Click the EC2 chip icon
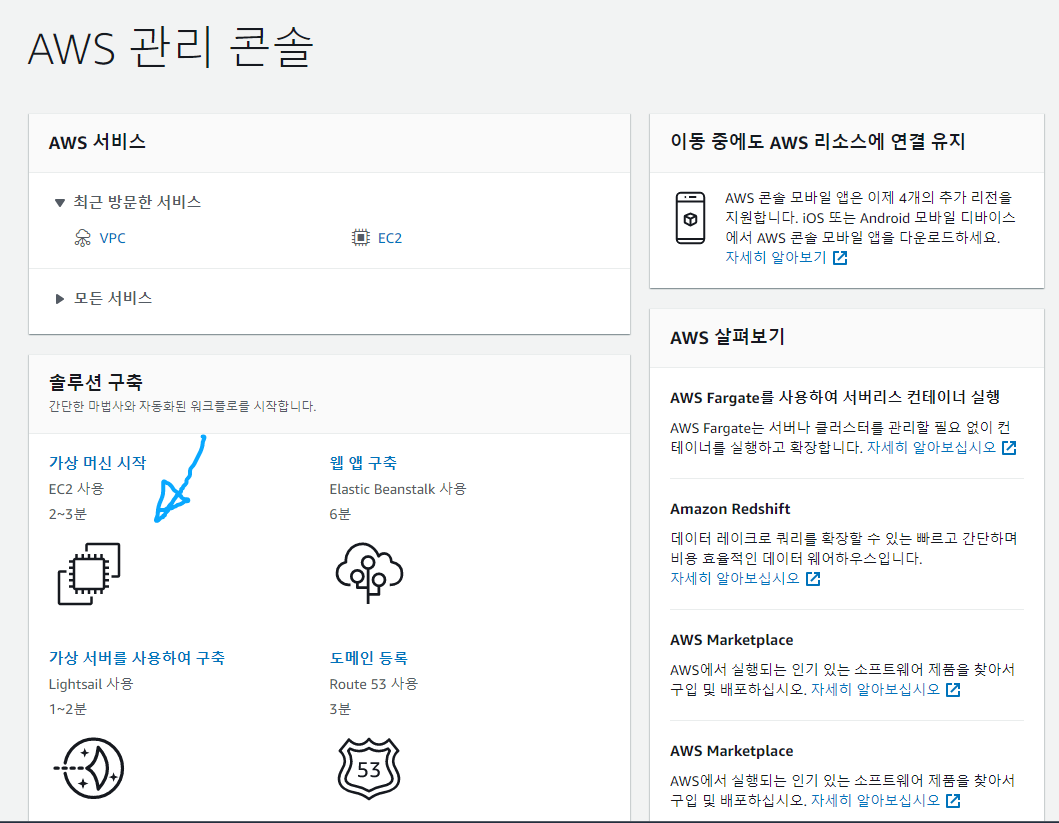The width and height of the screenshot is (1059, 823). [x=361, y=238]
